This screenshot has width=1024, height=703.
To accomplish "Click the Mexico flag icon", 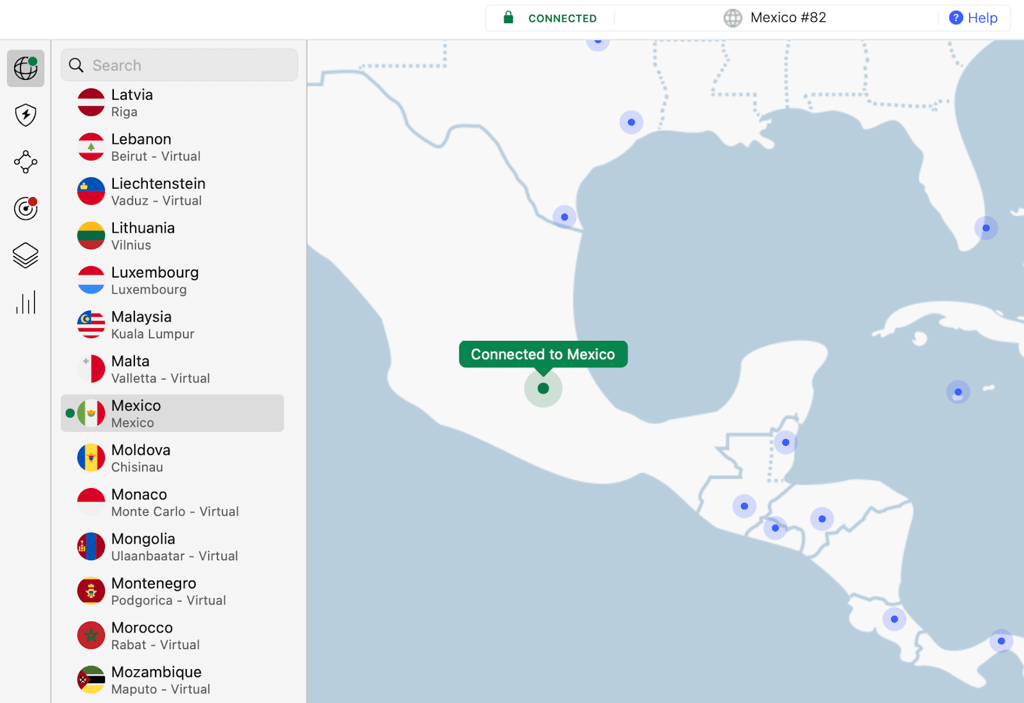I will (x=91, y=414).
